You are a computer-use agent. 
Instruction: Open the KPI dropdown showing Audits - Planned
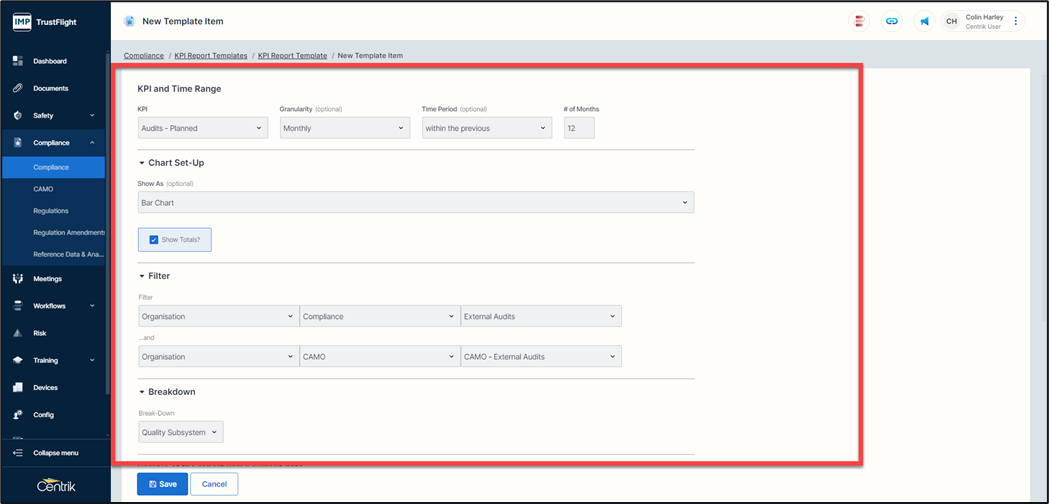pyautogui.click(x=202, y=128)
